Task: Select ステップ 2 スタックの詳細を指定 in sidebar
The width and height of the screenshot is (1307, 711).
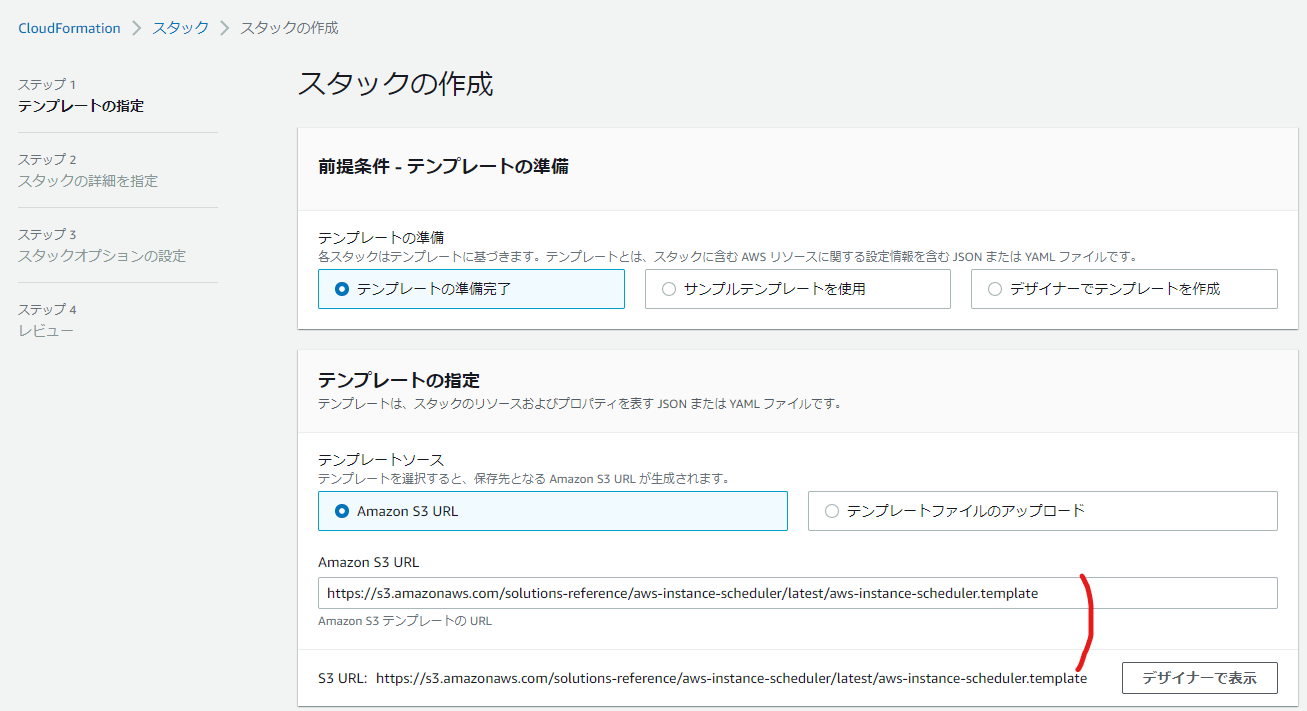Action: (x=88, y=170)
